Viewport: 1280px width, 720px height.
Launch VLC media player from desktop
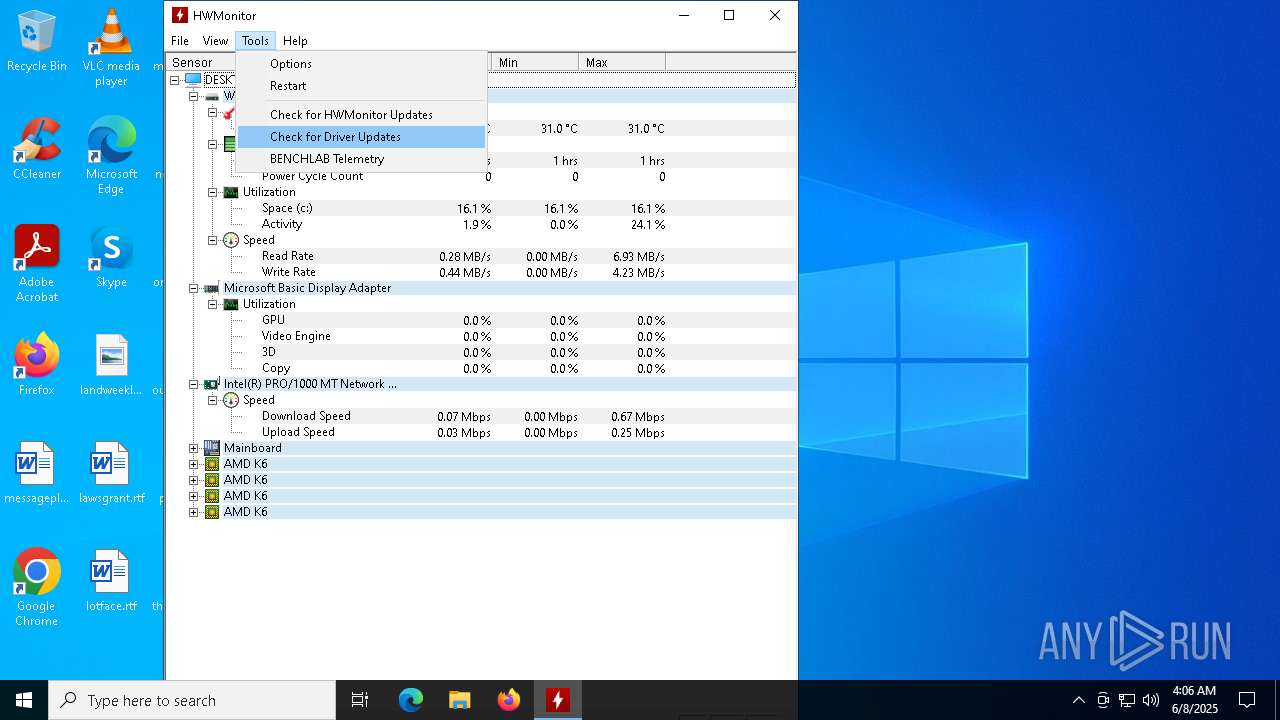coord(111,47)
